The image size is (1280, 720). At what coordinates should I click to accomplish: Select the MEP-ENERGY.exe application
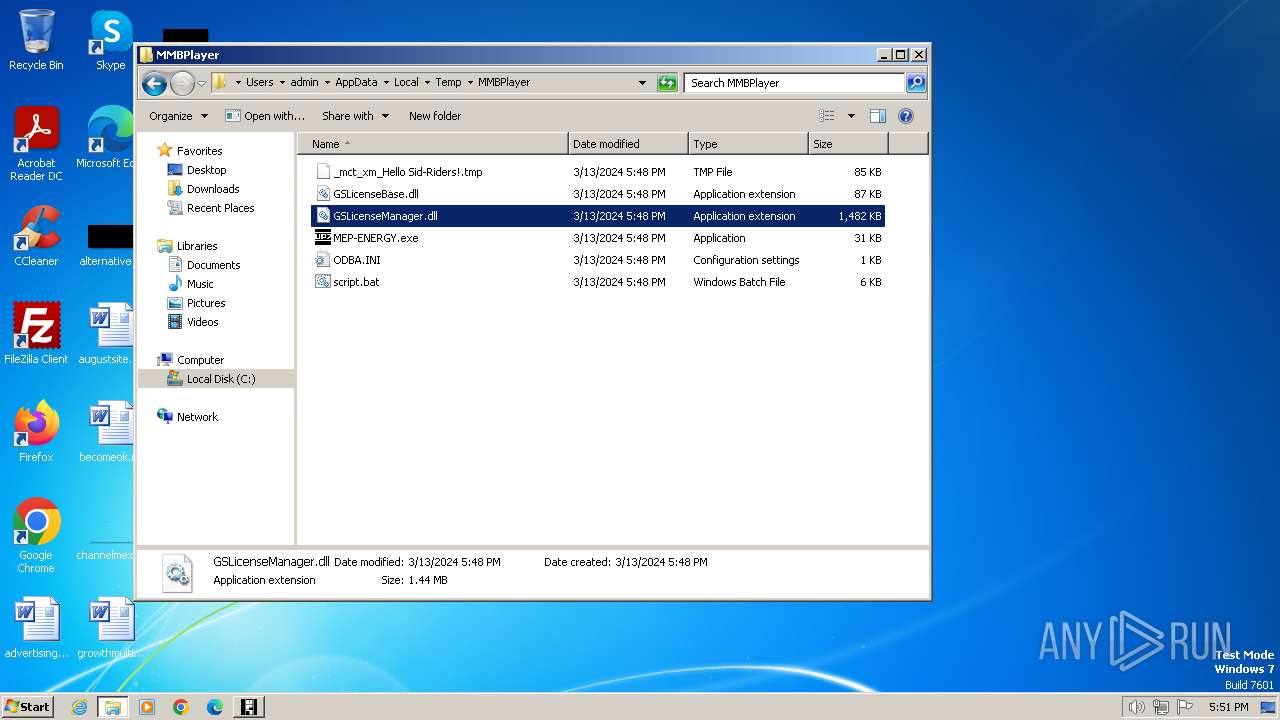pyautogui.click(x=598, y=238)
